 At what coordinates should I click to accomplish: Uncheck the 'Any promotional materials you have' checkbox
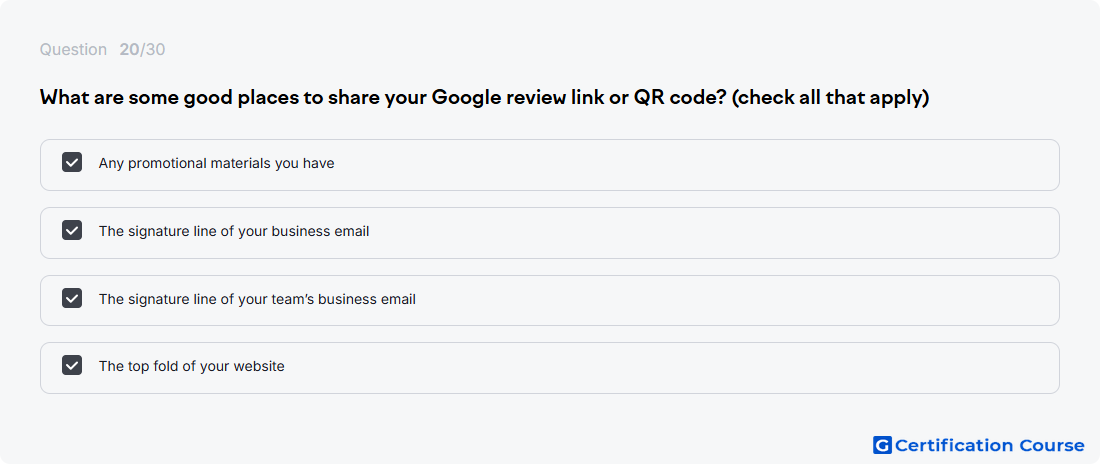(x=72, y=163)
